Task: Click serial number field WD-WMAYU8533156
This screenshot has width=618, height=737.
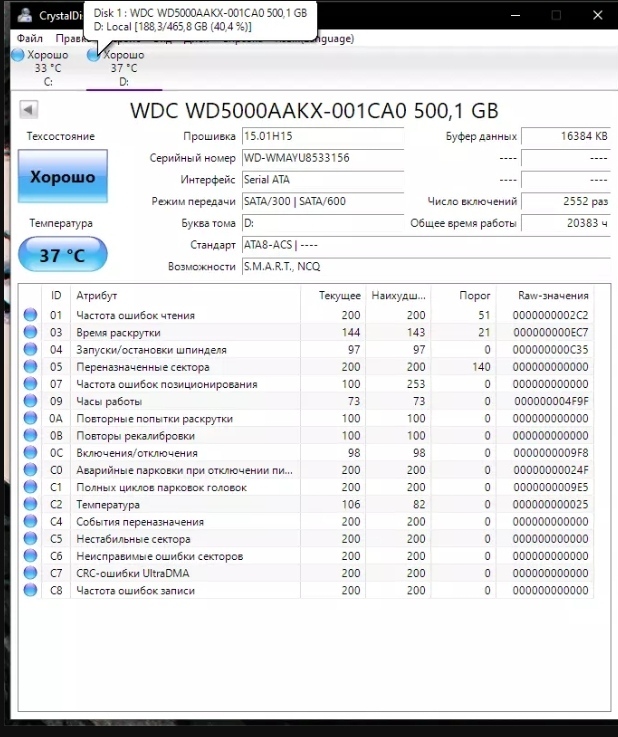Action: [x=323, y=158]
